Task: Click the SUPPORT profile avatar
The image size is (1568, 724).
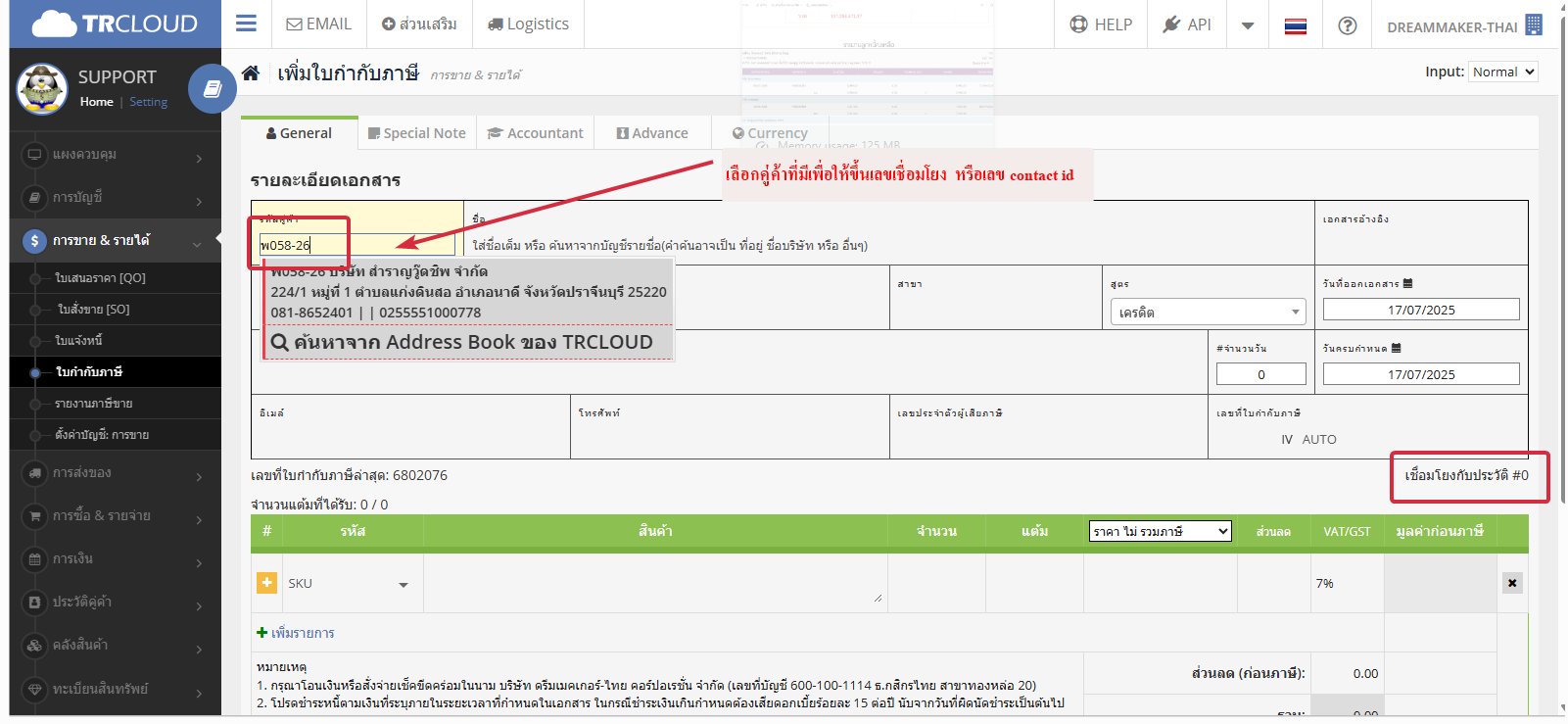Action: pos(42,89)
